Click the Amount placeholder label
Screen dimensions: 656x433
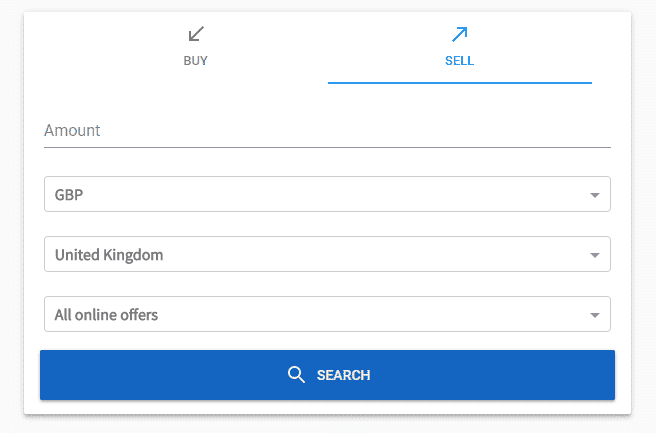pos(72,131)
